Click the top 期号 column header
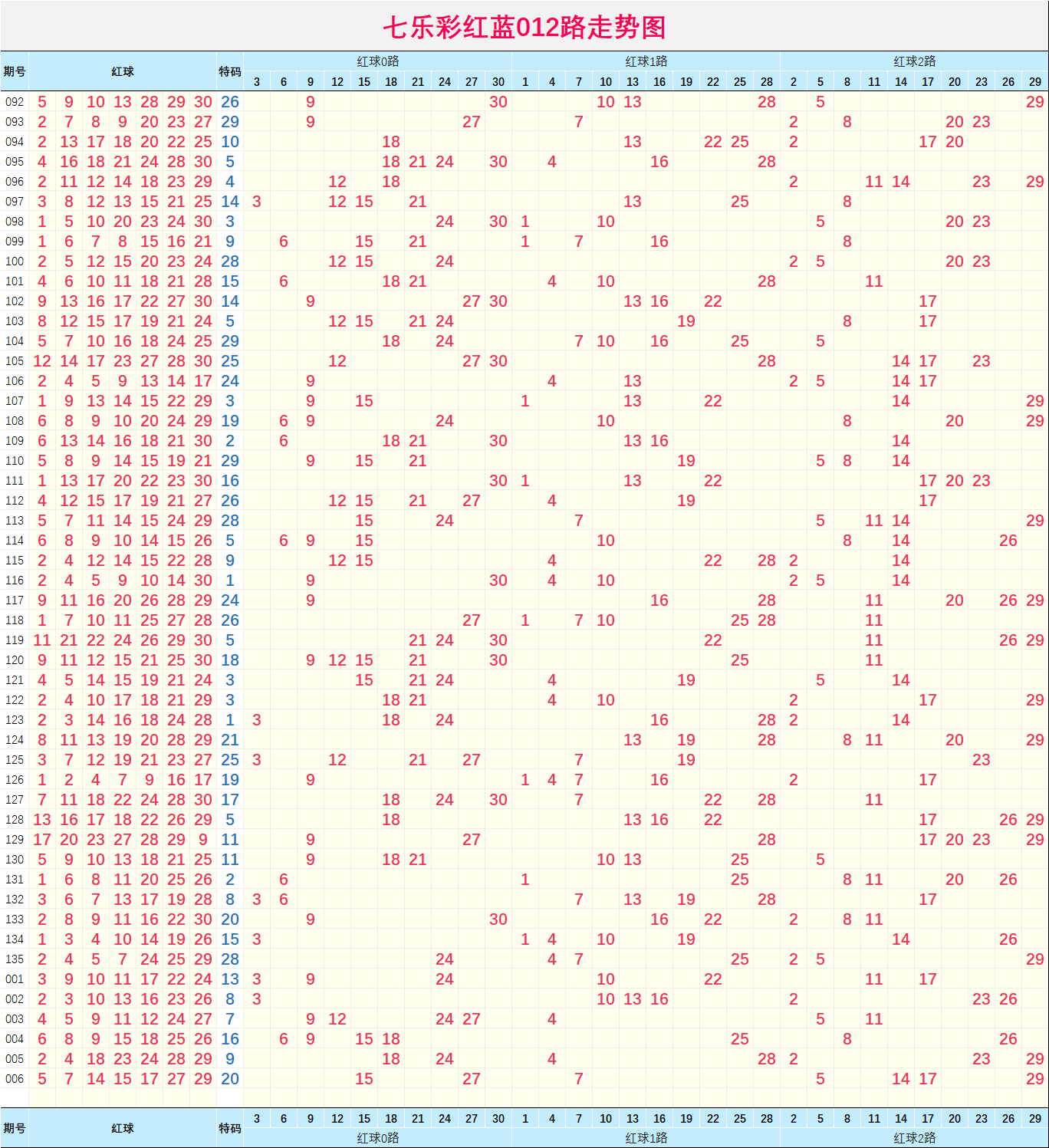The height and width of the screenshot is (1148, 1049). click(x=15, y=71)
